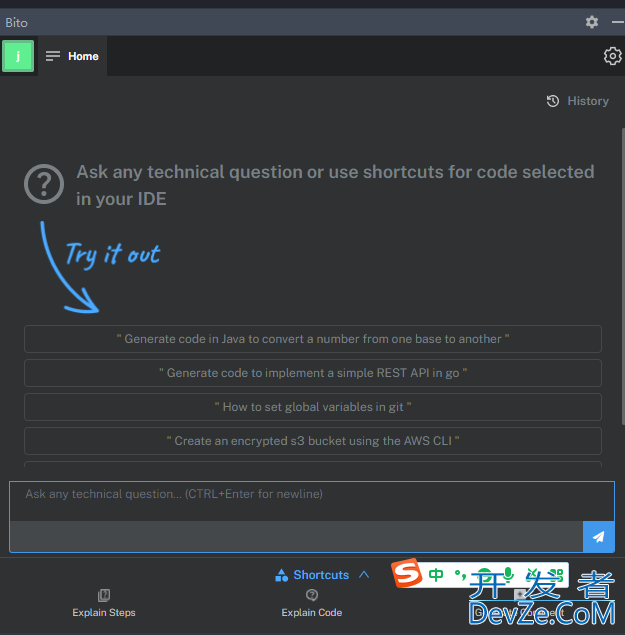Screen dimensions: 625x635
Task: Click the green 'j' user avatar
Action: pyautogui.click(x=18, y=56)
